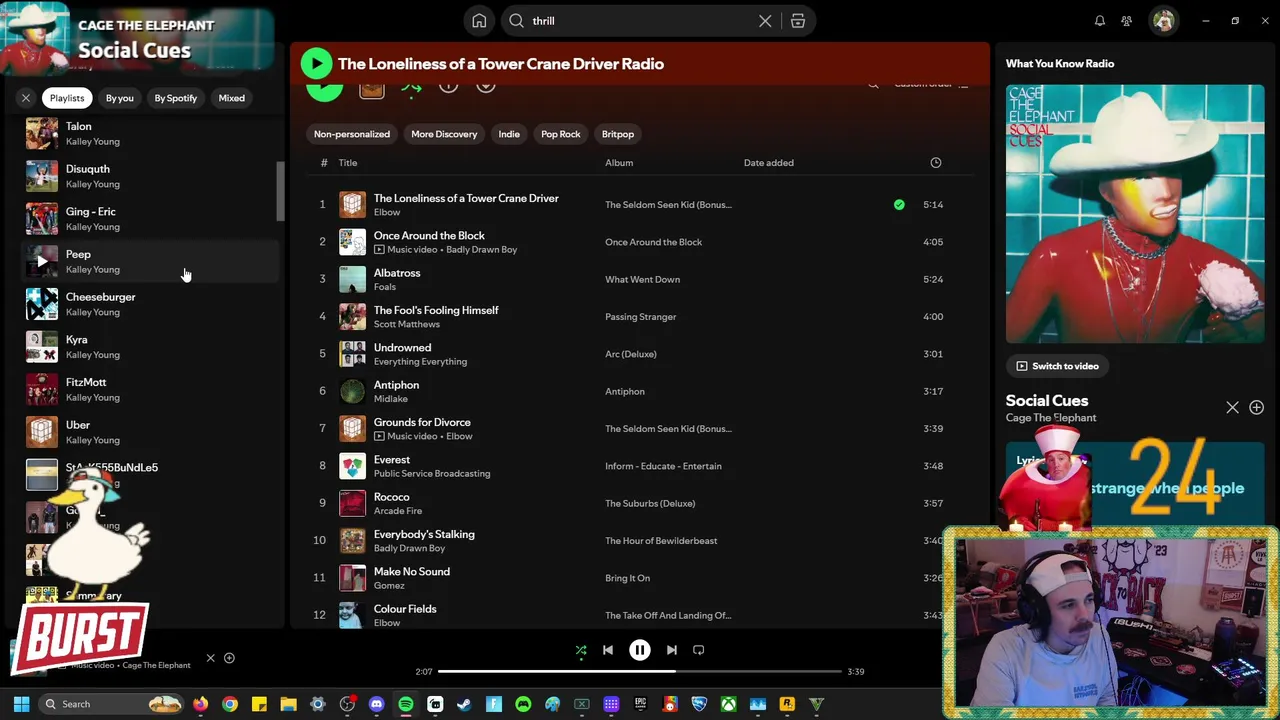Viewport: 1280px width, 720px height.
Task: Enable the Pop Rock filter chip
Action: coord(561,134)
